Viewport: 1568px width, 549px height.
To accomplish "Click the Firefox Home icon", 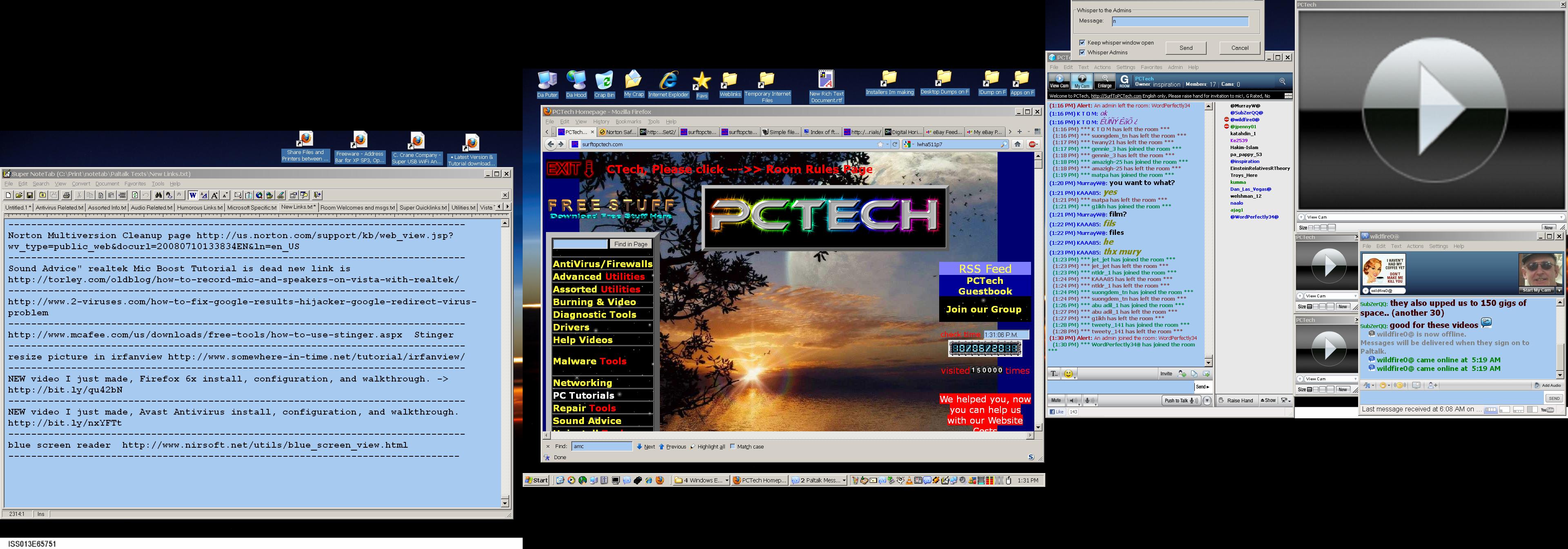I will [x=1018, y=144].
